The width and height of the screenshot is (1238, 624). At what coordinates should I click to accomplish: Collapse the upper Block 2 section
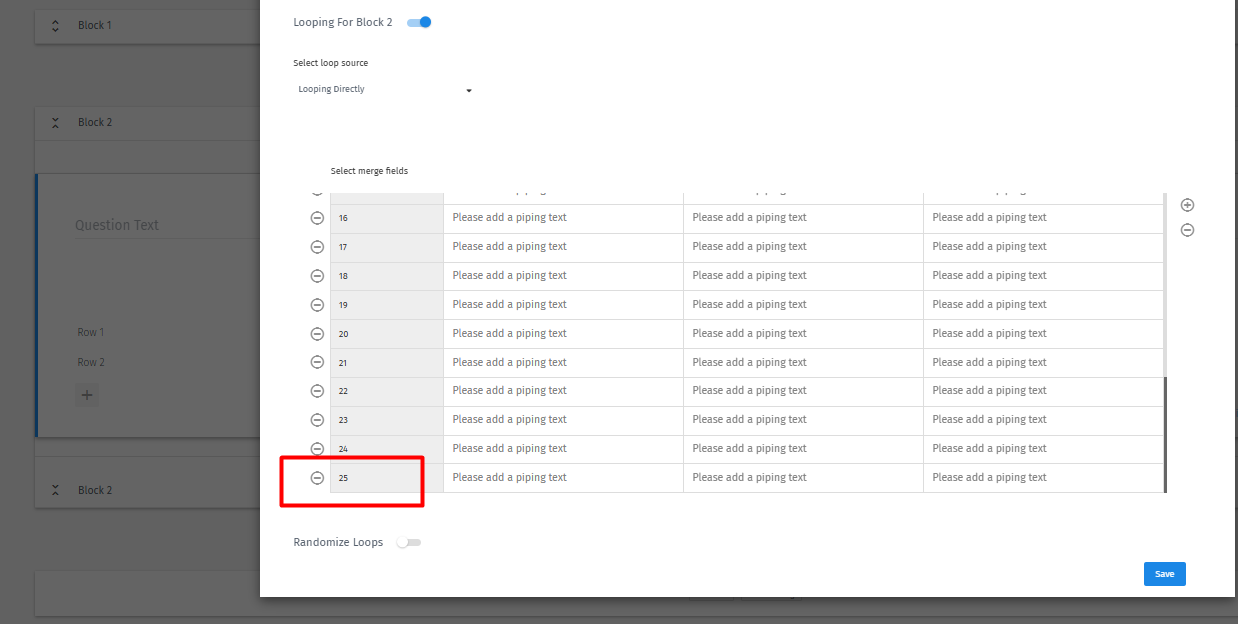click(x=55, y=122)
